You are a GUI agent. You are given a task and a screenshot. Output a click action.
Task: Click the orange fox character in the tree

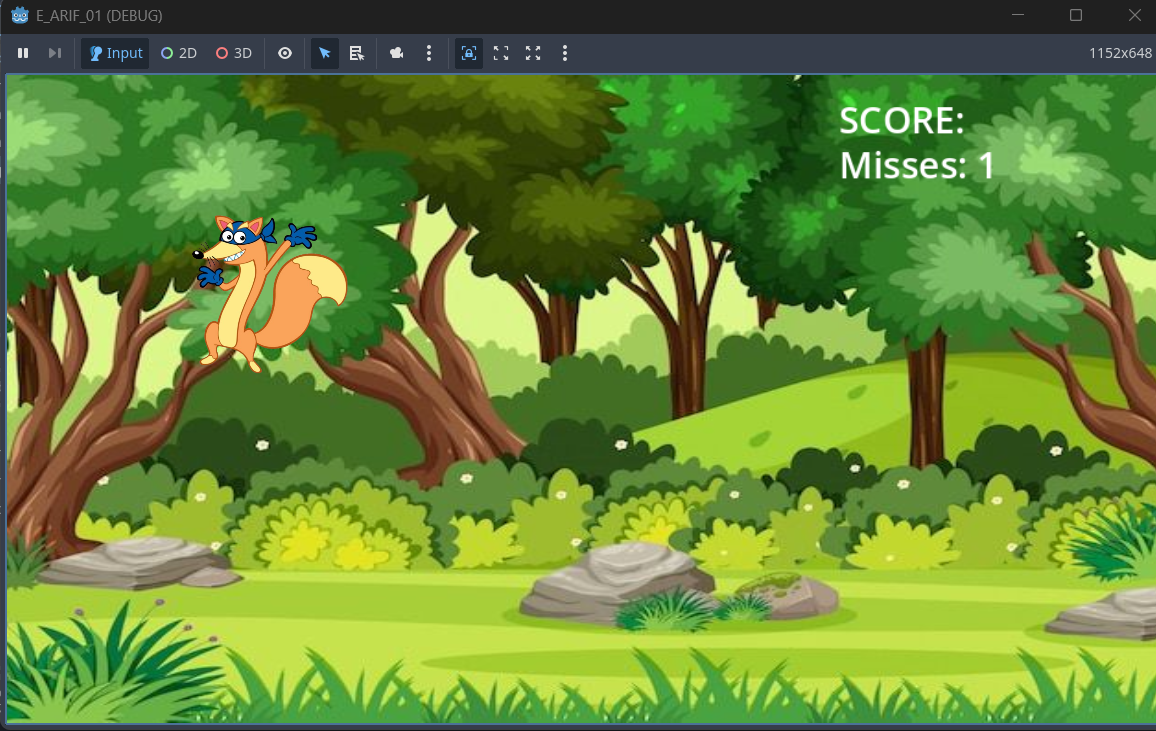click(x=269, y=293)
